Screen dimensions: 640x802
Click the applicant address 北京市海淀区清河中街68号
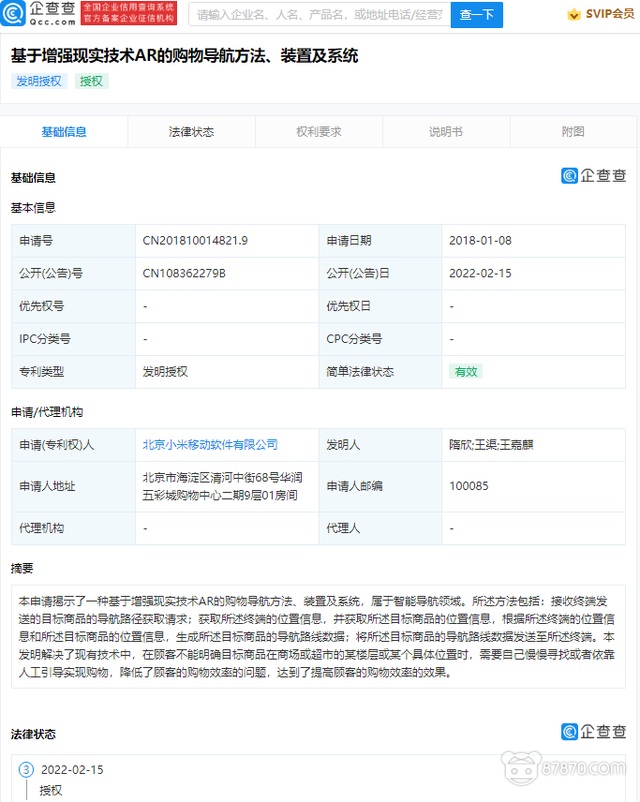(x=223, y=486)
